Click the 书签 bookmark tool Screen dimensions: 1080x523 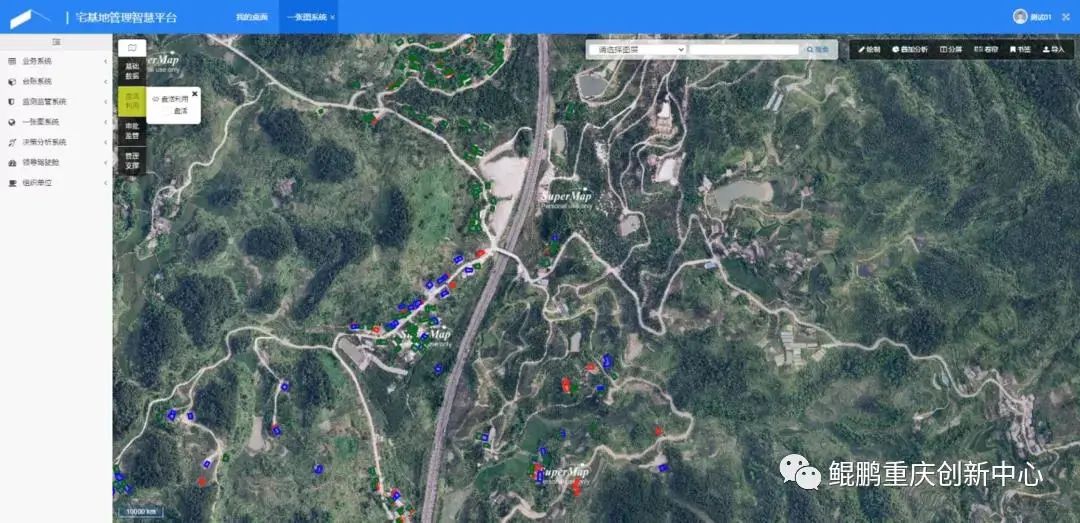point(1020,49)
